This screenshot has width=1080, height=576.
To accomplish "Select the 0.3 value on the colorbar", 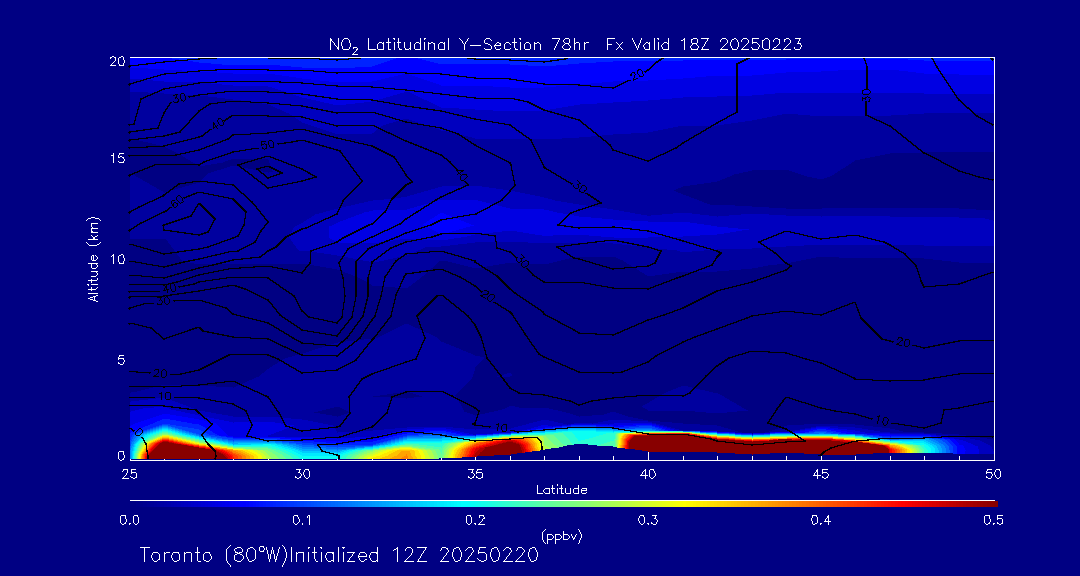I will (648, 520).
